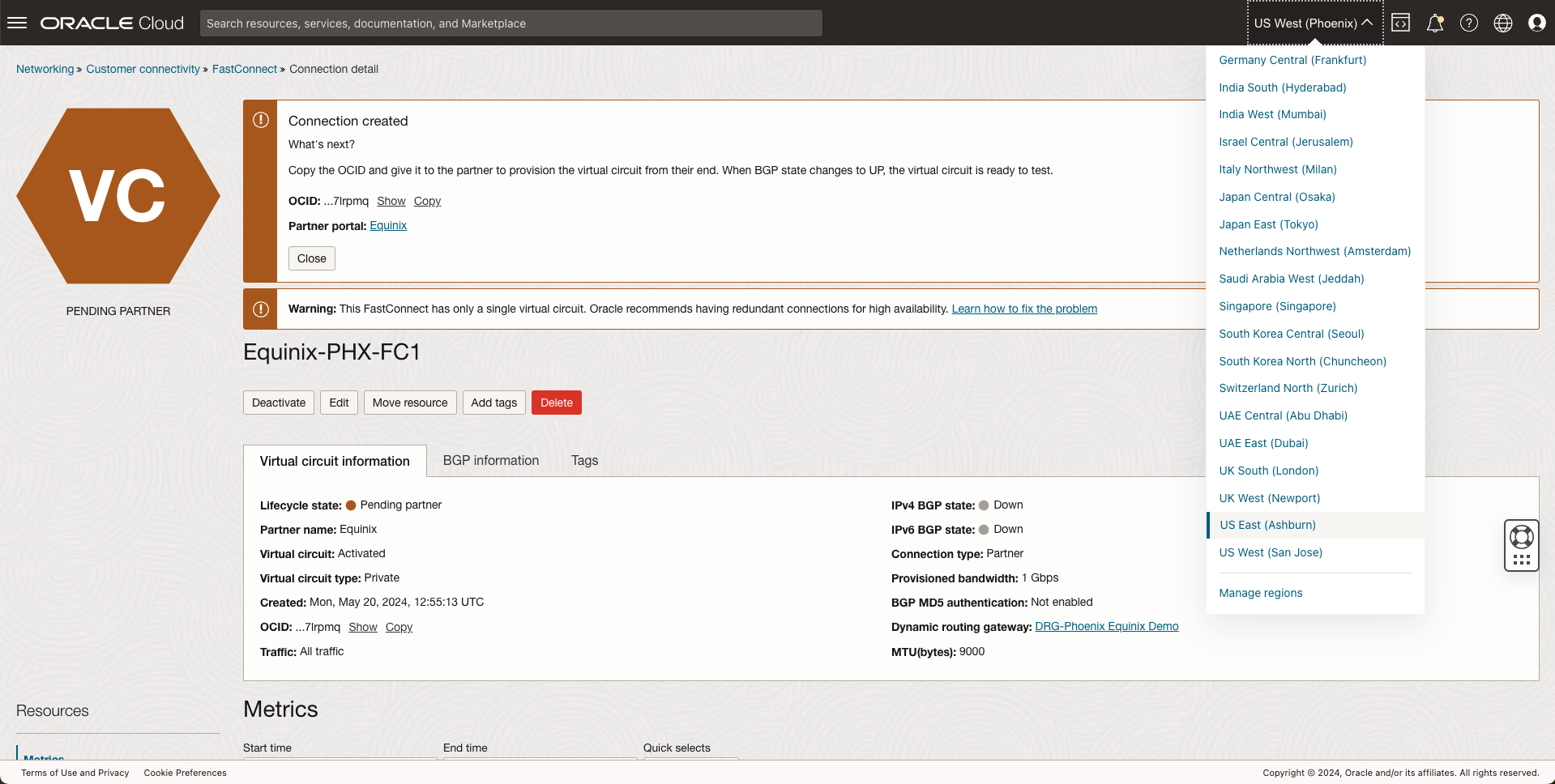Open the help question mark icon

coord(1469,23)
